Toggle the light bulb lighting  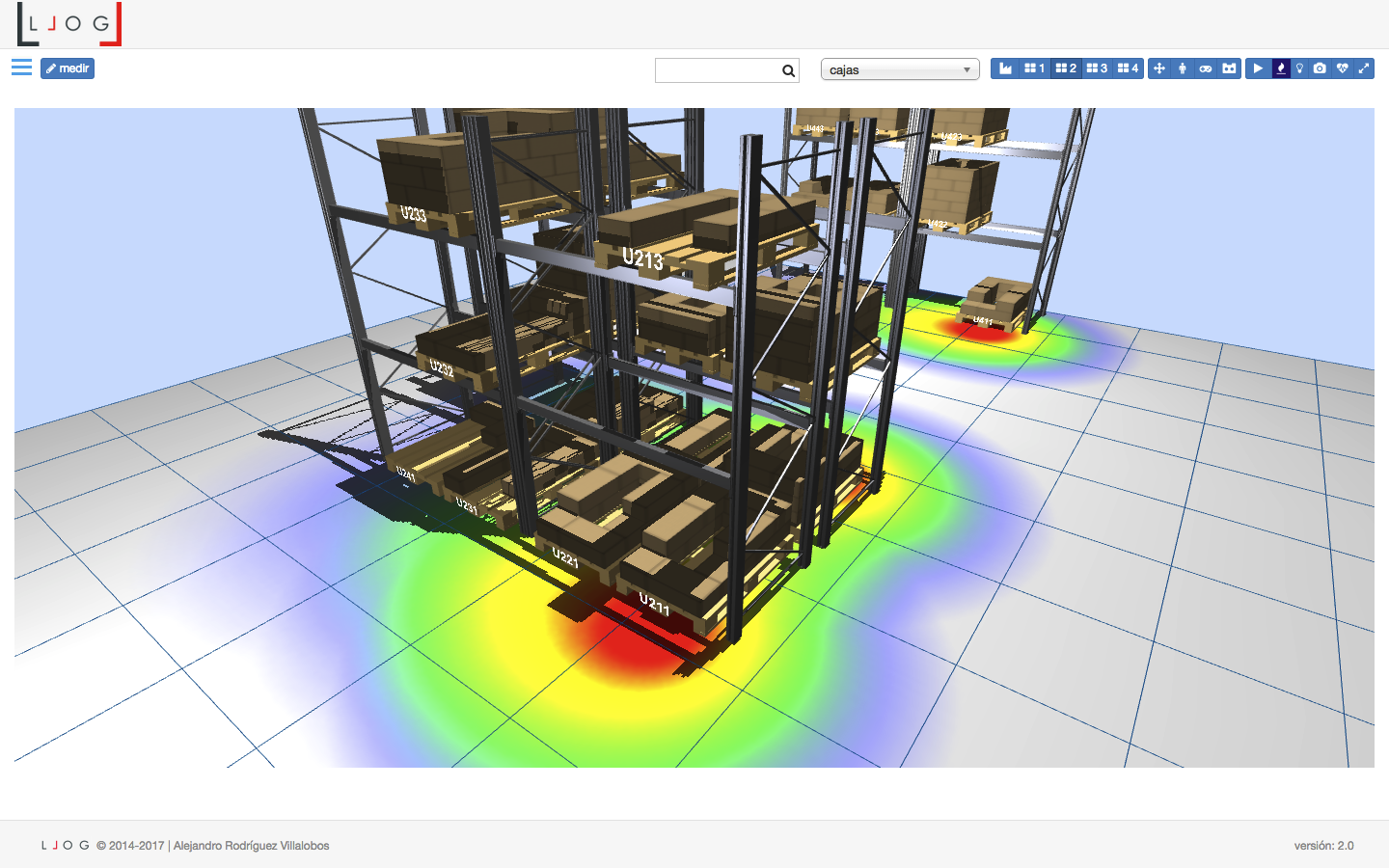click(1299, 68)
